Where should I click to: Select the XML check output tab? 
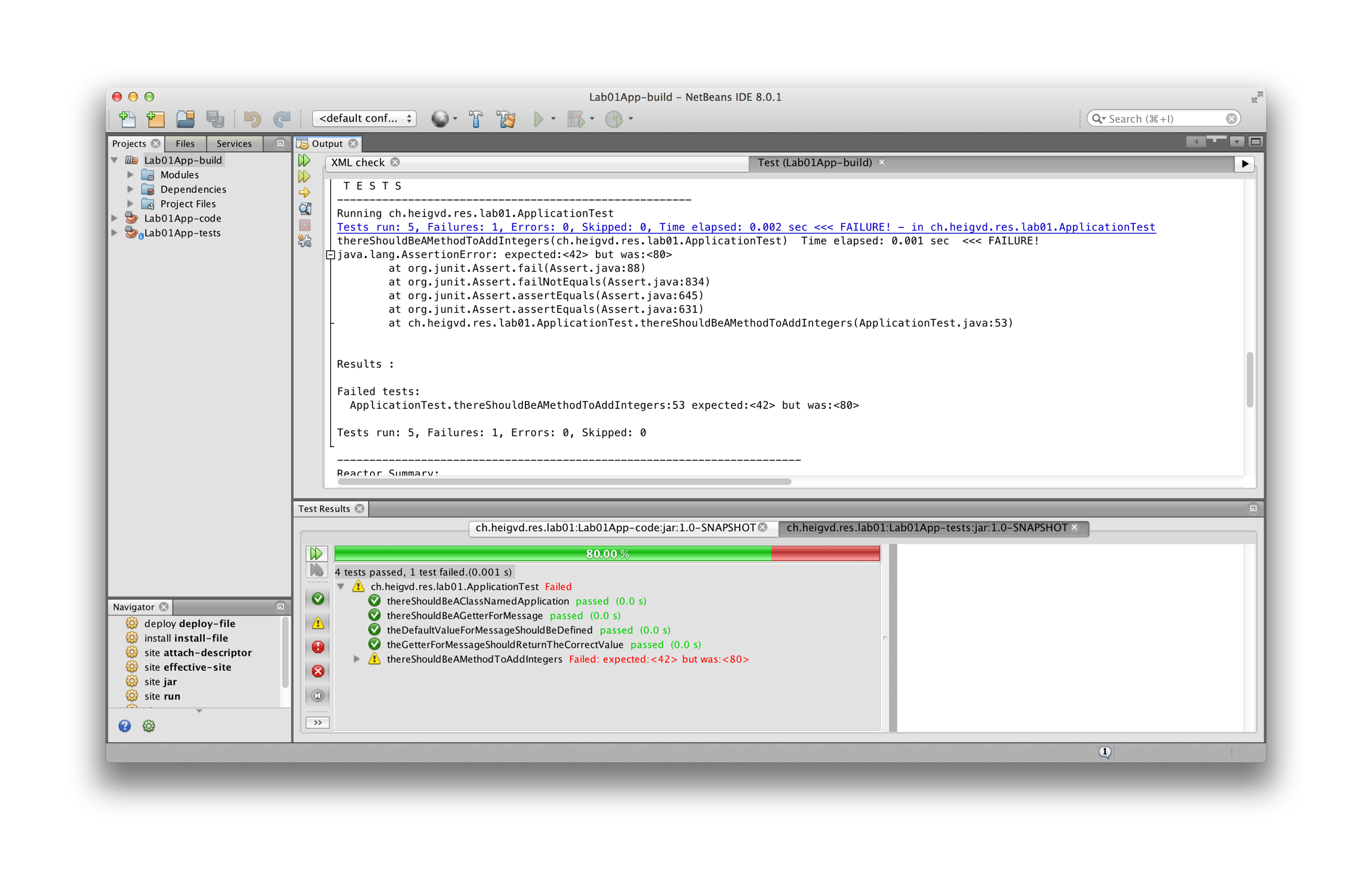point(358,162)
